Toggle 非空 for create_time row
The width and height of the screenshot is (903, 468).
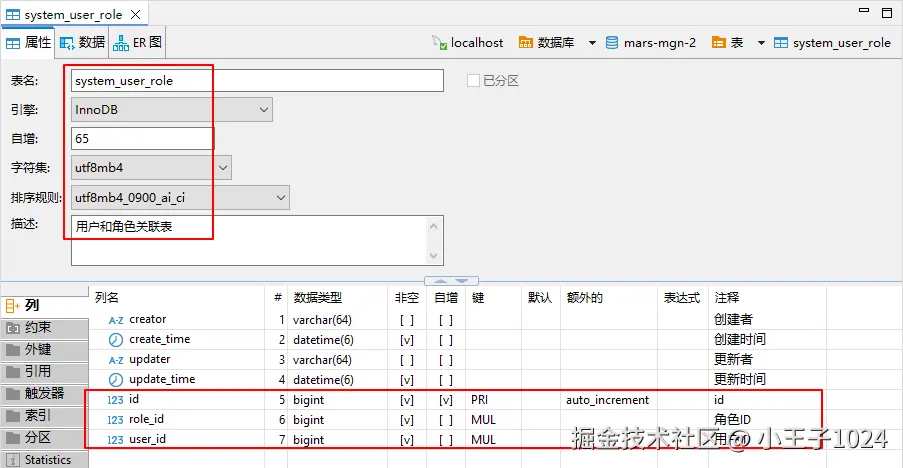[407, 340]
